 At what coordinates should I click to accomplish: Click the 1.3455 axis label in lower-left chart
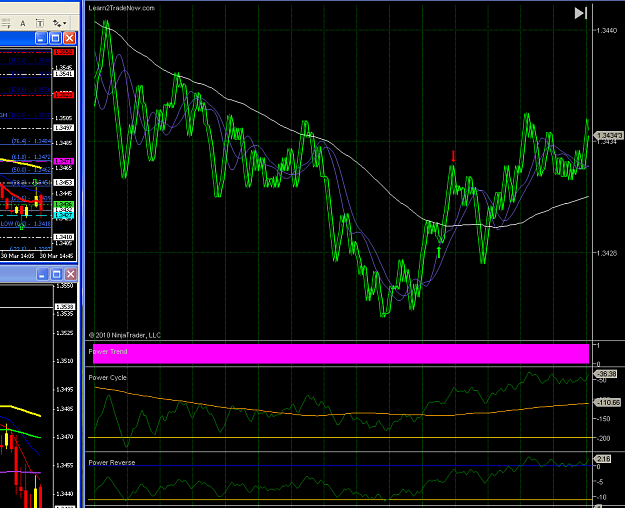click(x=65, y=465)
